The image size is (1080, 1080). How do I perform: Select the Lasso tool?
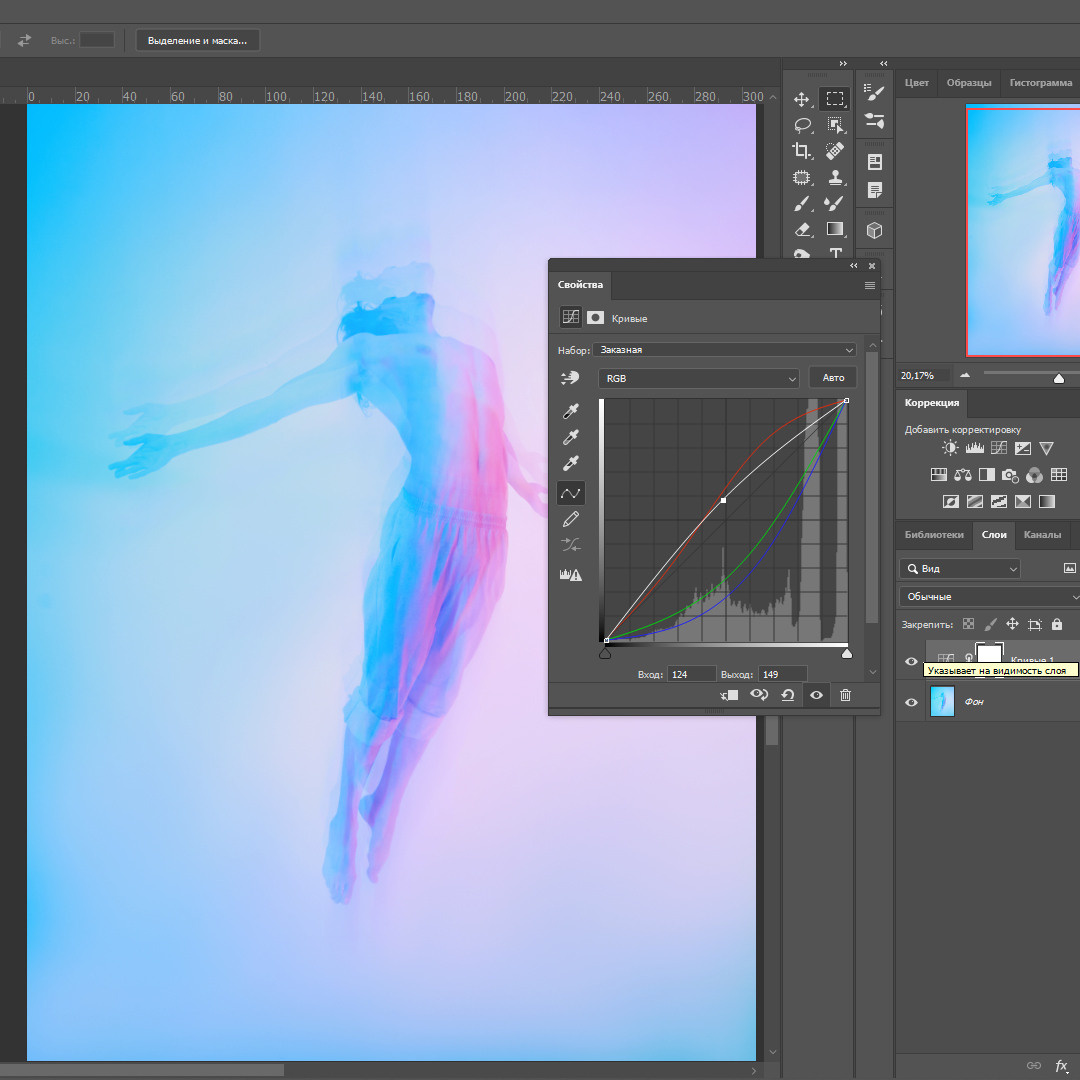801,125
